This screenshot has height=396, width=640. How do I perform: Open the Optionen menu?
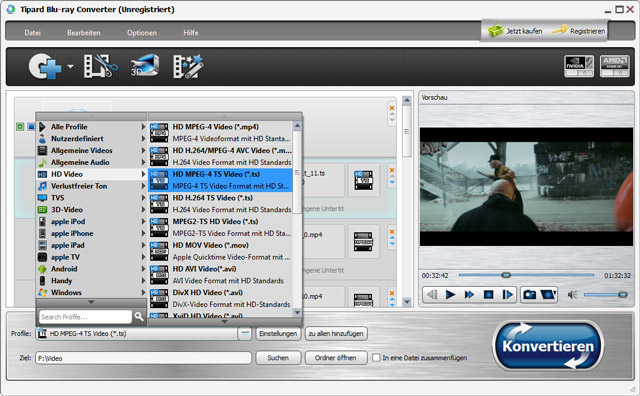142,33
